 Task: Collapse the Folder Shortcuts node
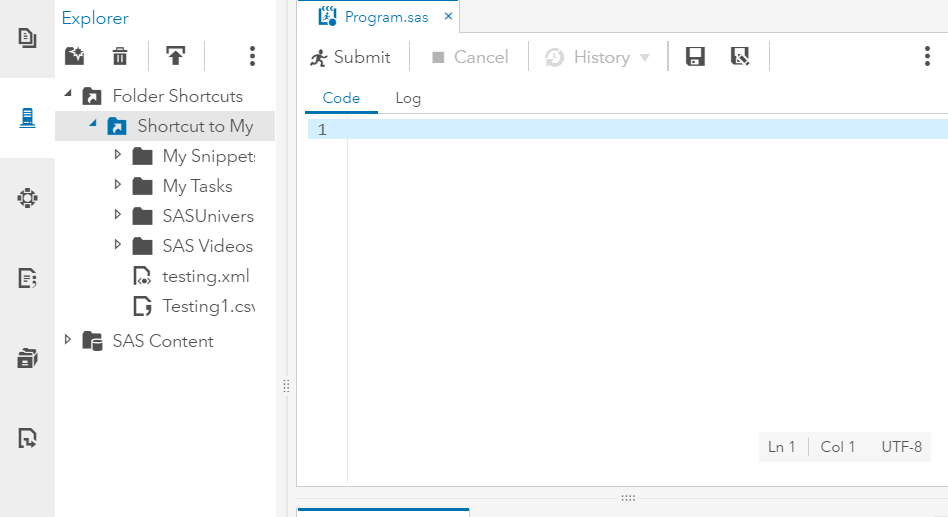pyautogui.click(x=68, y=94)
